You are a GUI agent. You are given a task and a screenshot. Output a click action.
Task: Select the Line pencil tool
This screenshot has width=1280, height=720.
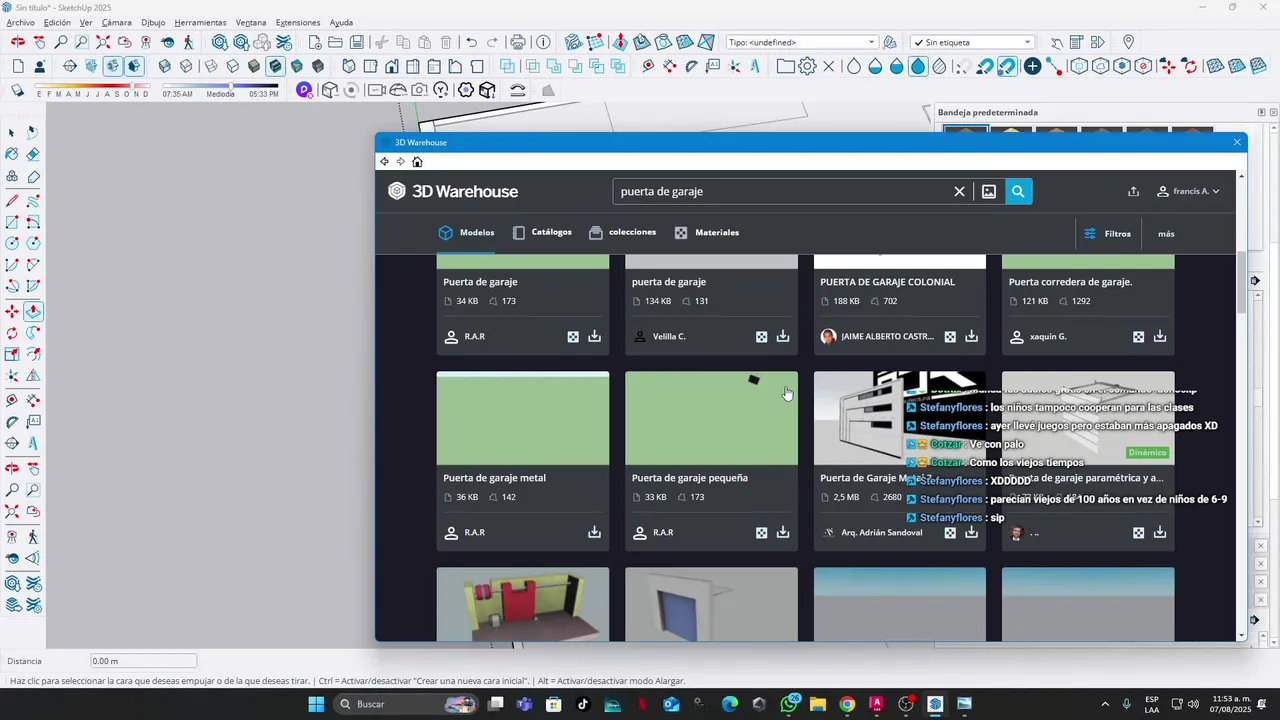coord(12,201)
